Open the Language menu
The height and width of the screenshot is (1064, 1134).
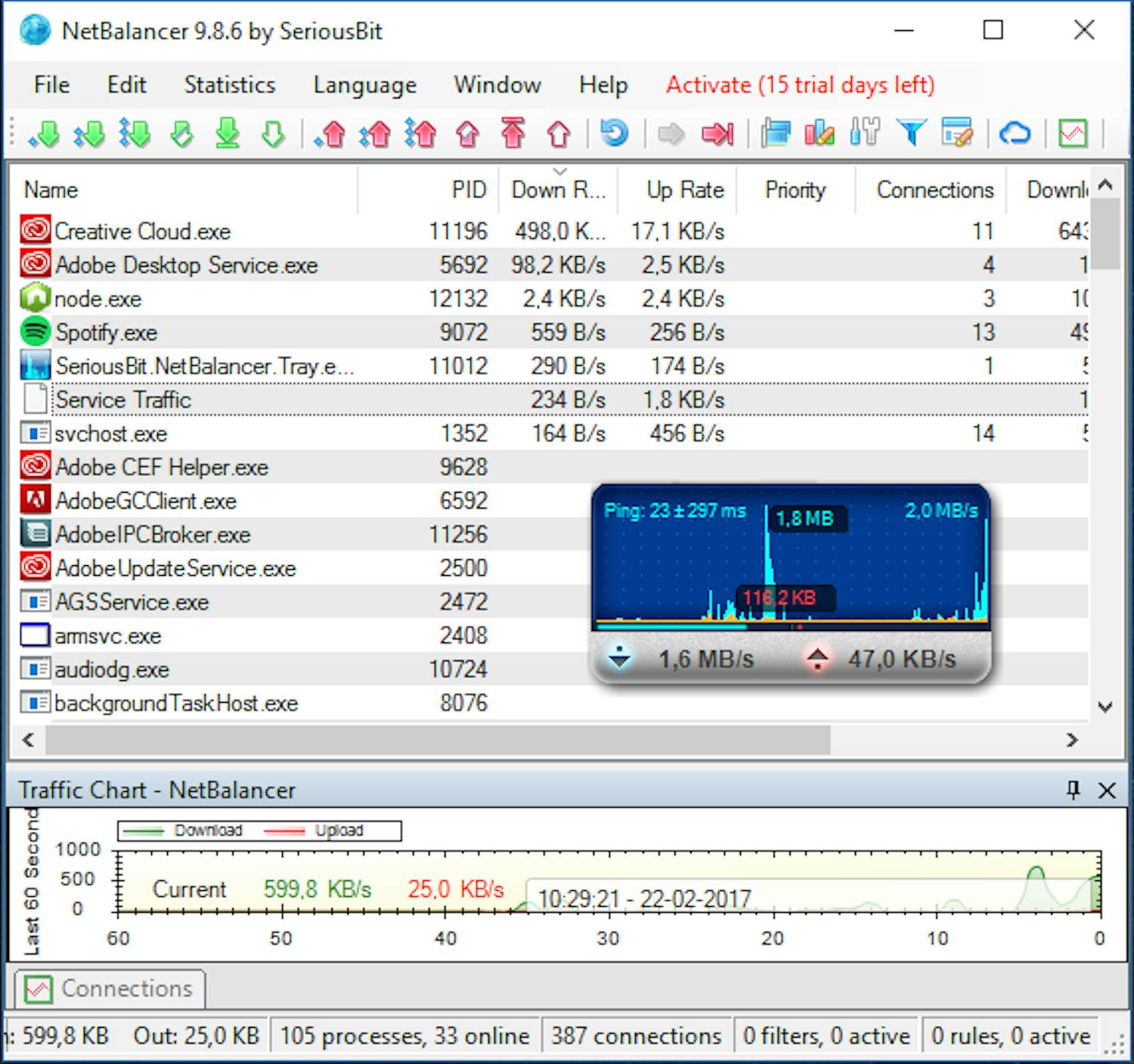click(x=364, y=85)
